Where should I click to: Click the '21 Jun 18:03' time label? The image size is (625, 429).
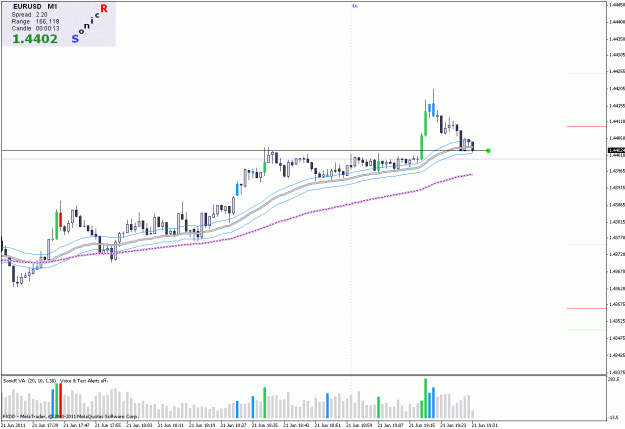pos(140,425)
